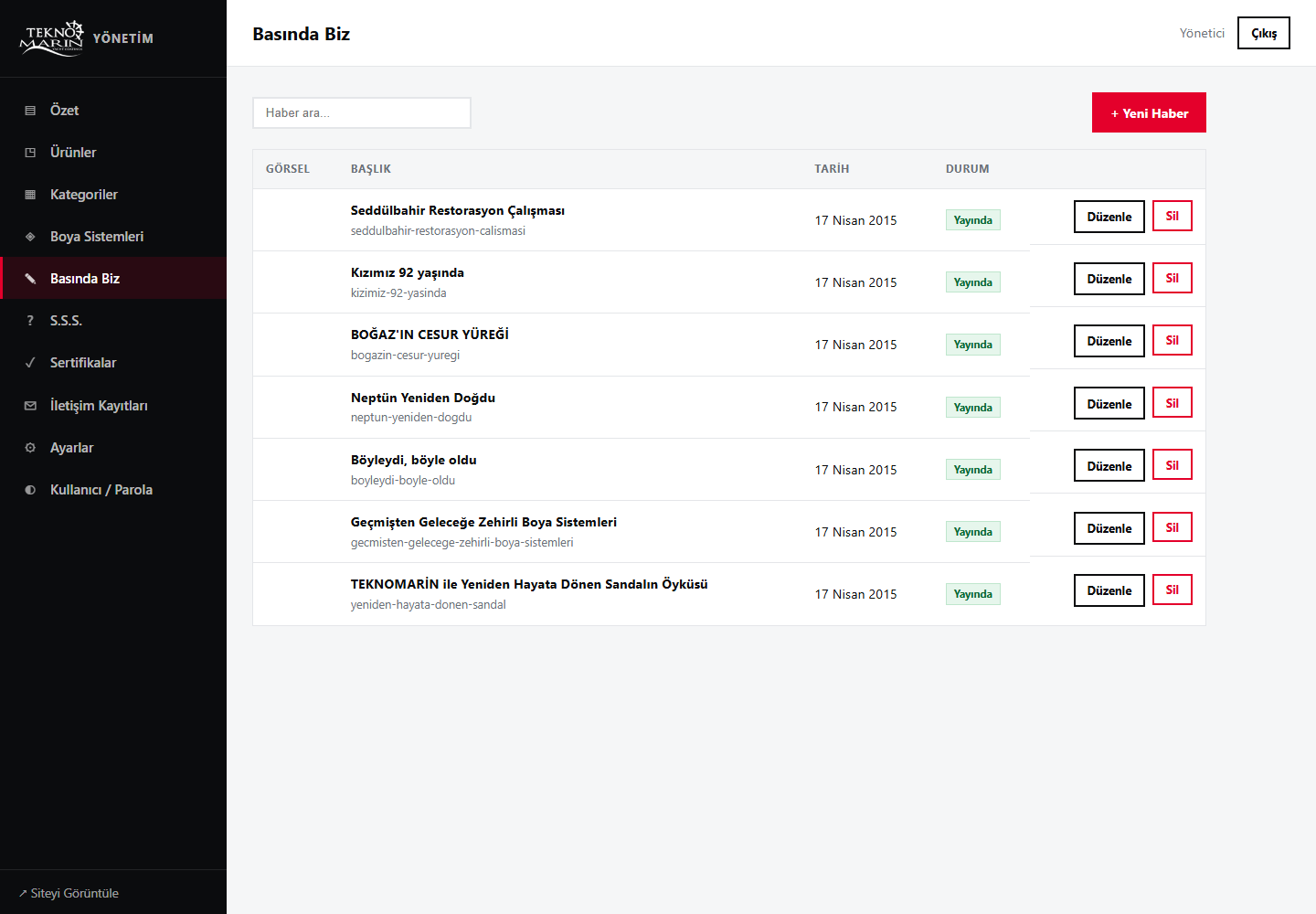
Task: Click slug text bogazin-cesur-yuregi
Action: [x=406, y=356]
